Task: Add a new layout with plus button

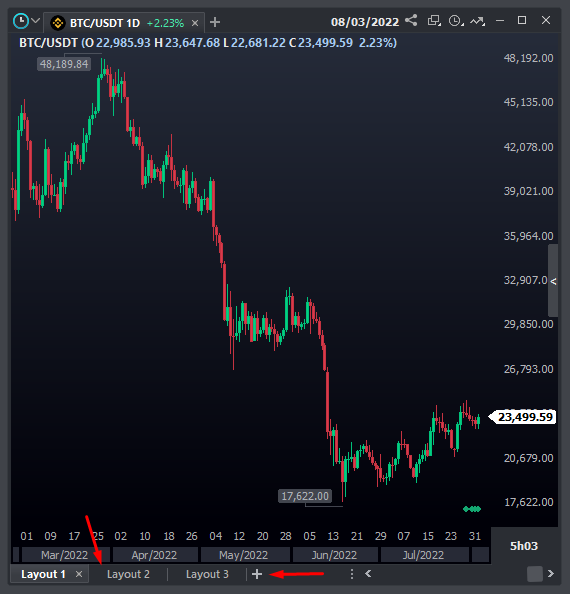Action: (257, 574)
